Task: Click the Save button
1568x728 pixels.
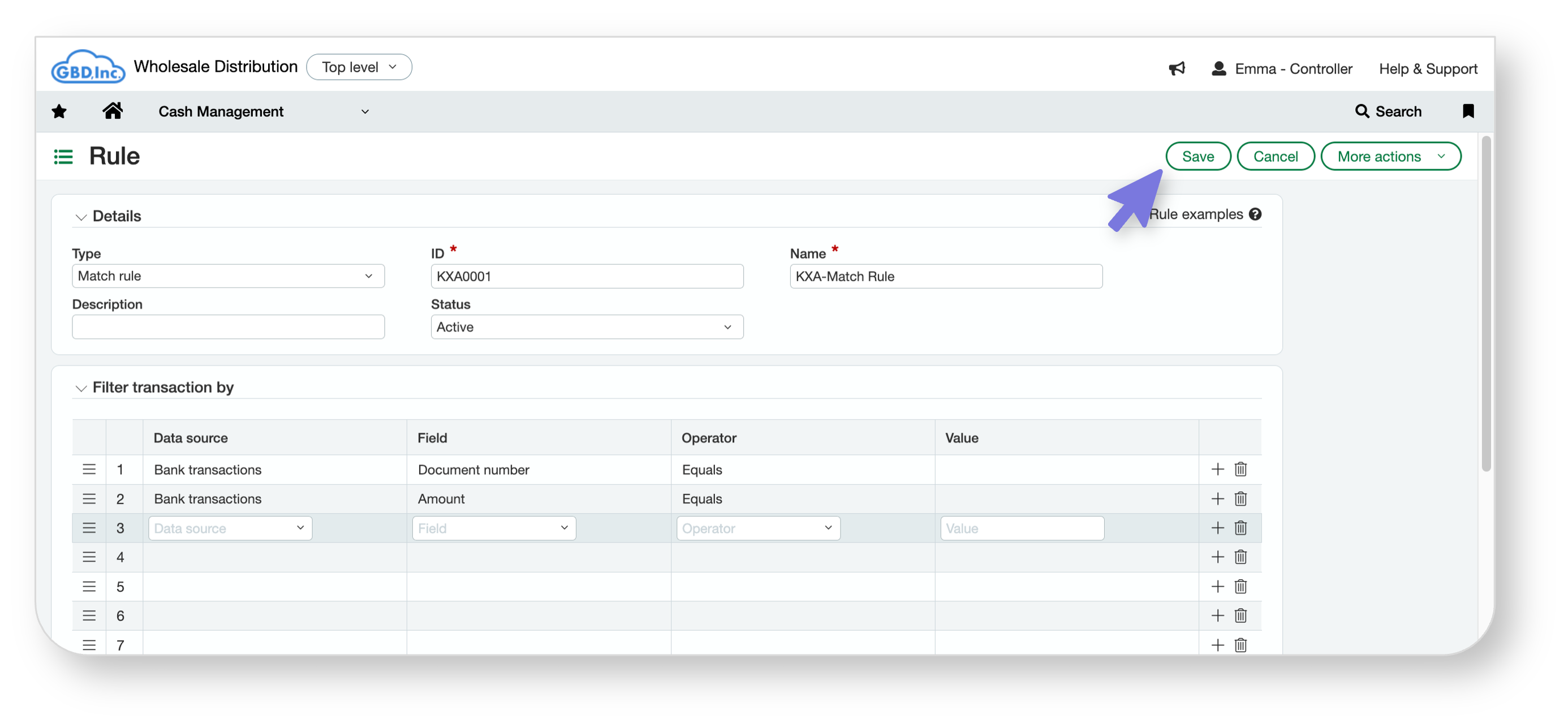Action: point(1197,157)
